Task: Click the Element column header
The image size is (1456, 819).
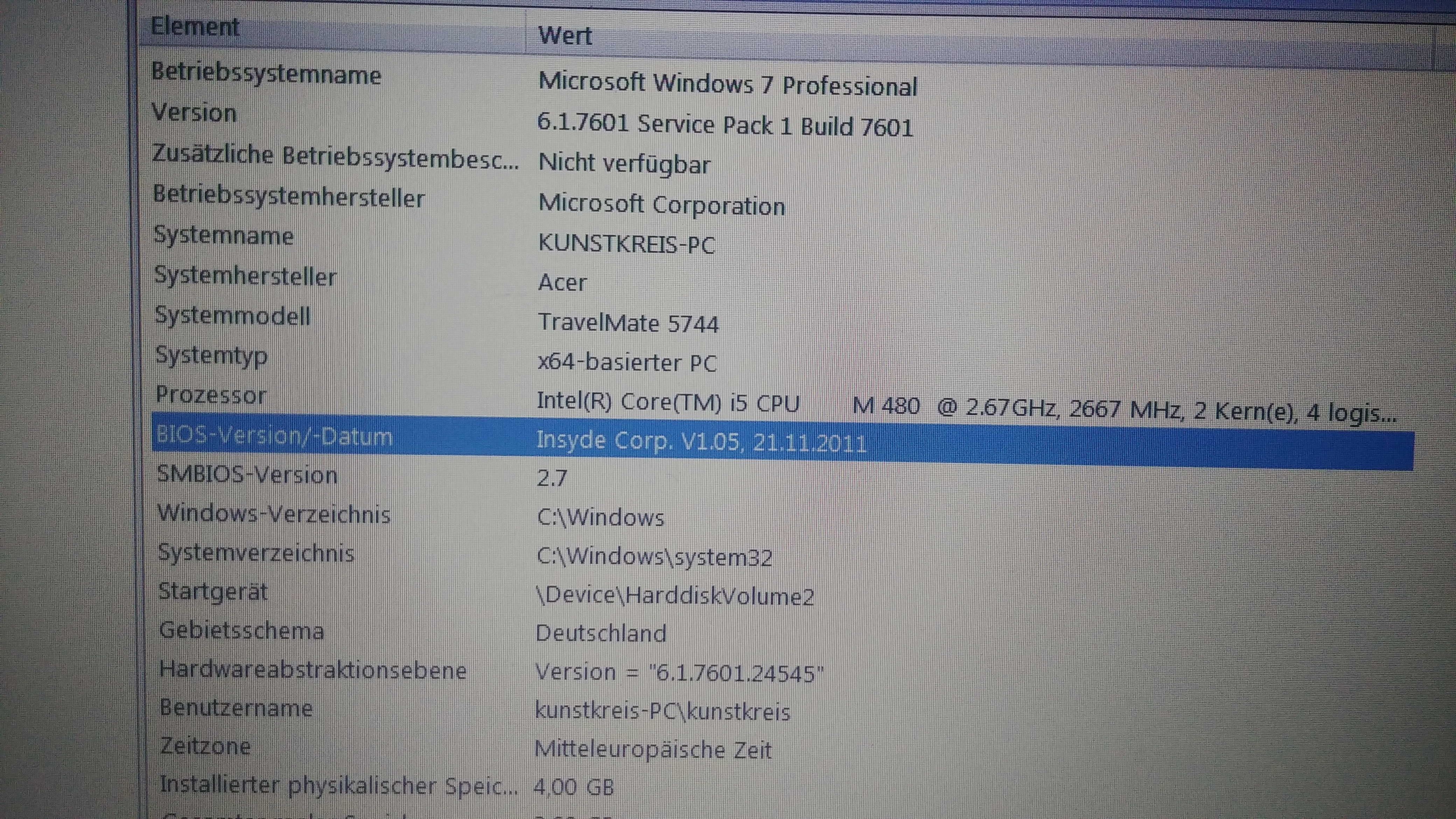Action: pyautogui.click(x=195, y=27)
